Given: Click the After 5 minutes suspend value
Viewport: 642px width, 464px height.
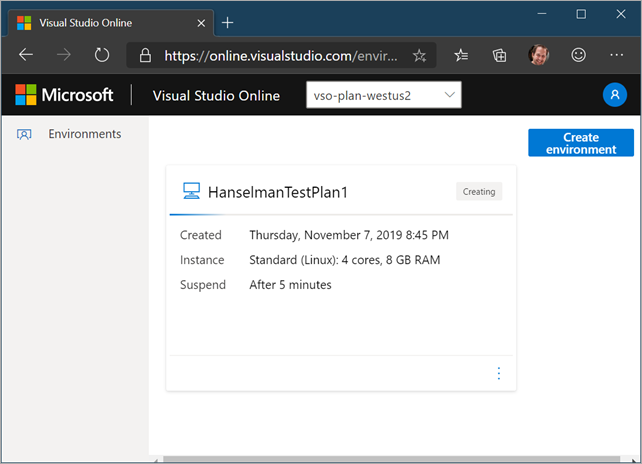Looking at the screenshot, I should point(290,285).
